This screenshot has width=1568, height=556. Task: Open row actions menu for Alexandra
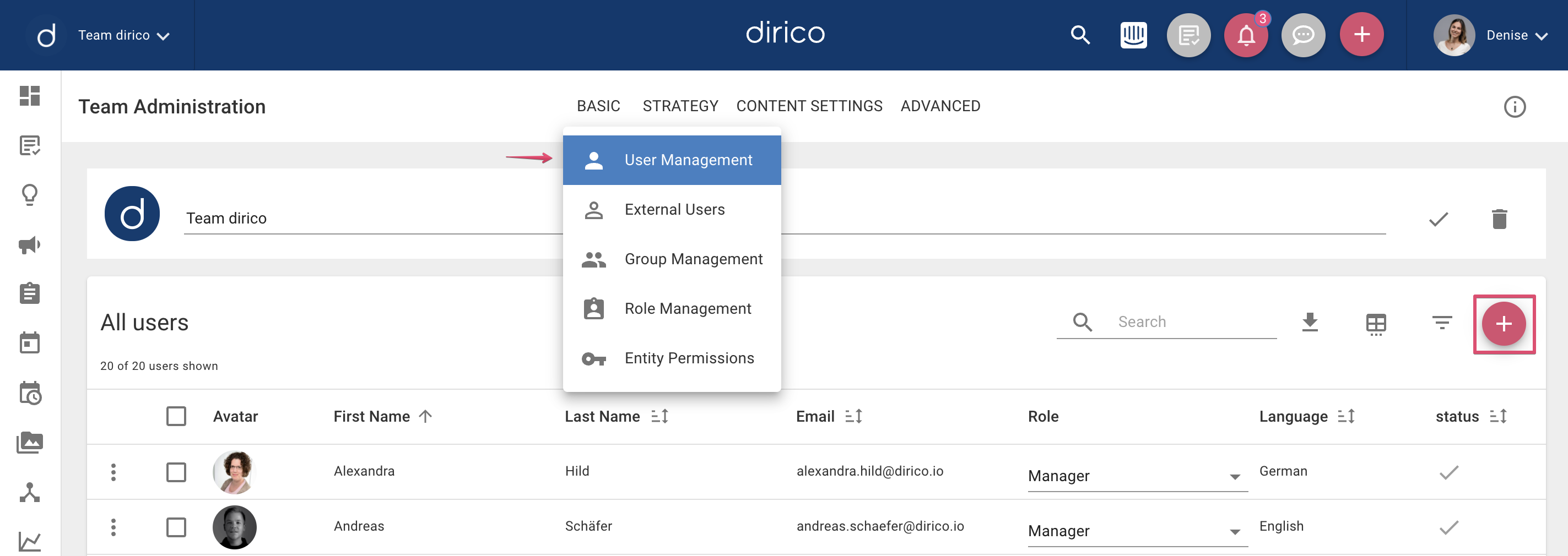[113, 472]
